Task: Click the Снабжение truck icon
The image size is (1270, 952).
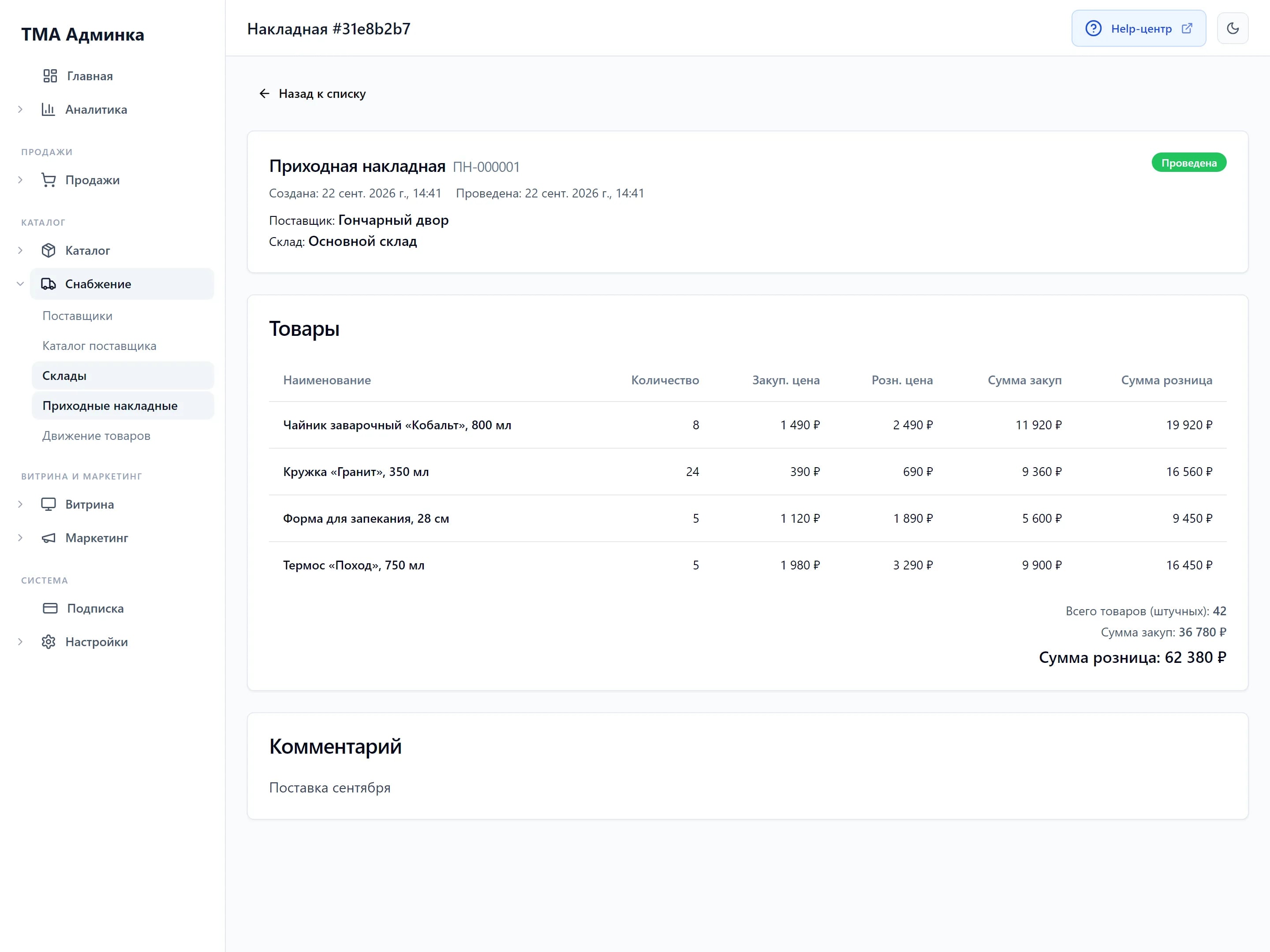Action: click(48, 283)
